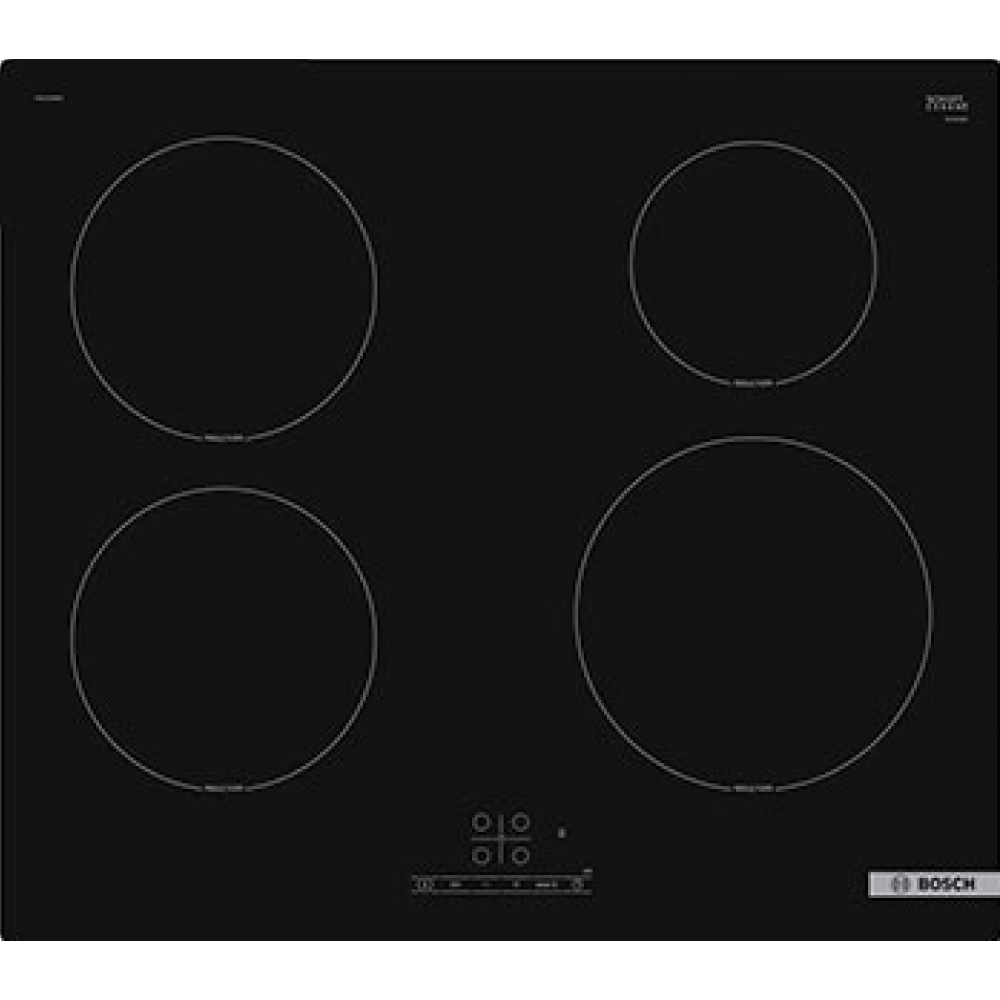Click the BOSCH logo badge
Screen dimensions: 1000x1000
coord(934,884)
